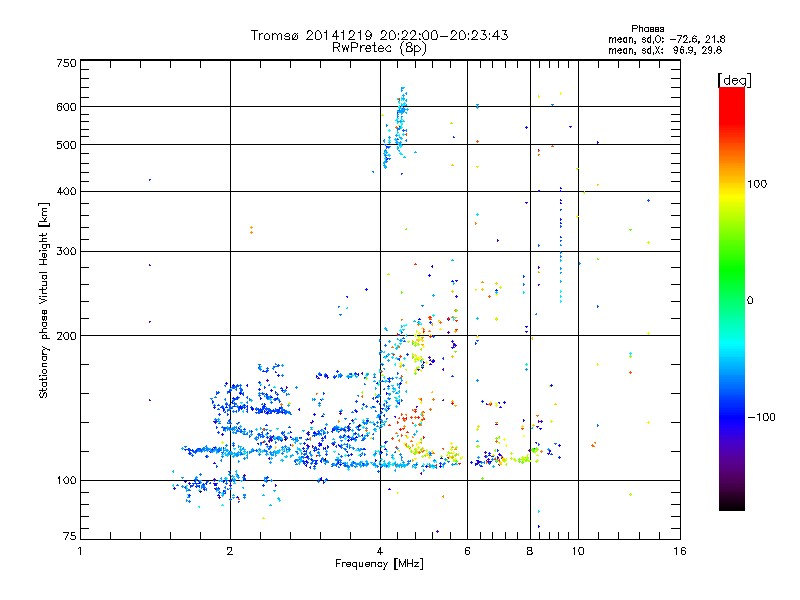Viewport: 800px width, 600px height.
Task: Click the y-axis '75' tick label
Action: 70,536
